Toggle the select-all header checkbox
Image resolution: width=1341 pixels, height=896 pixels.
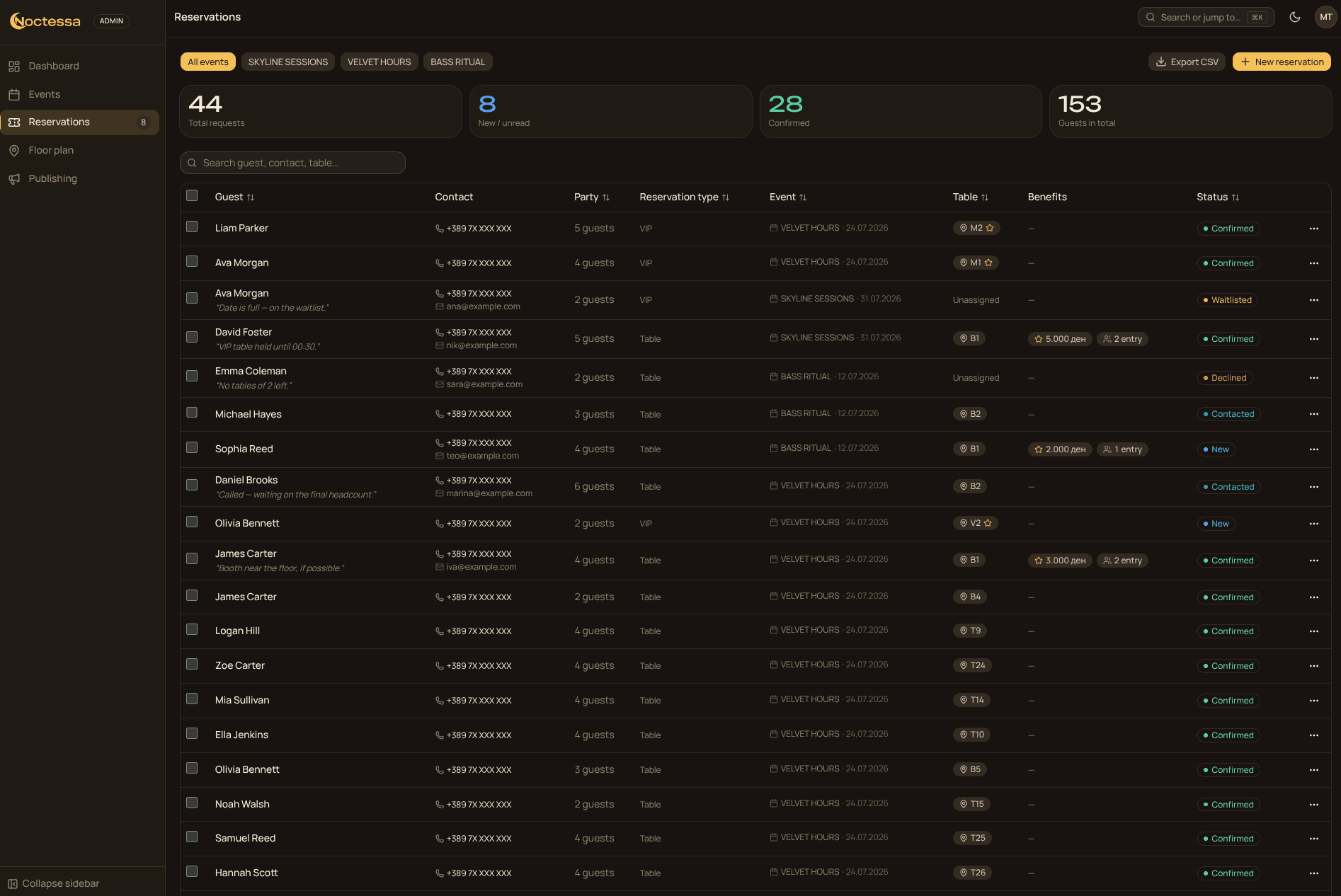tap(192, 195)
